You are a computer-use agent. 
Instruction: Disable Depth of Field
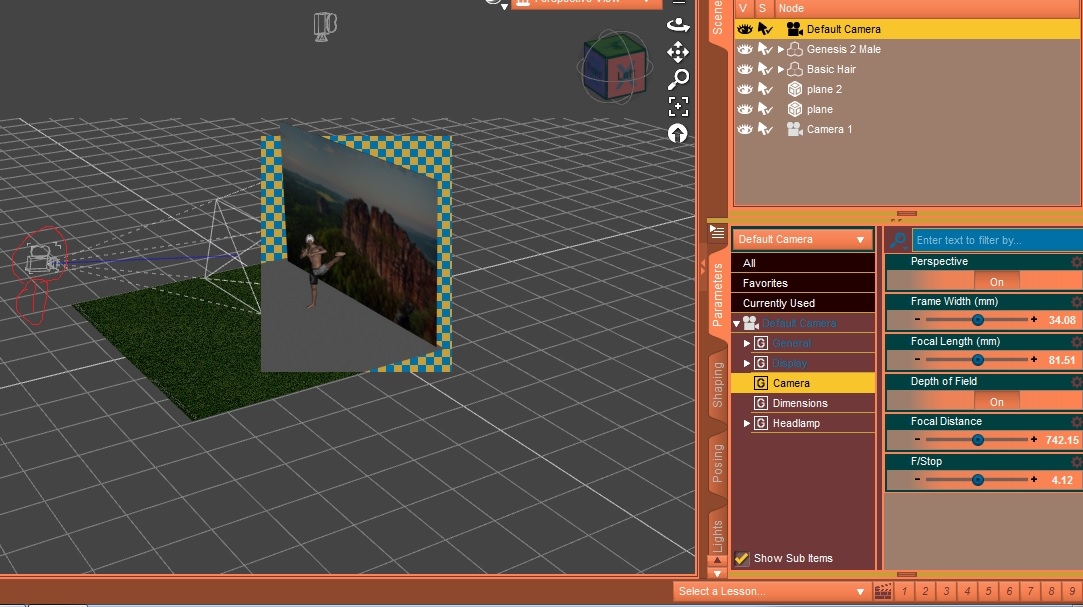(996, 402)
